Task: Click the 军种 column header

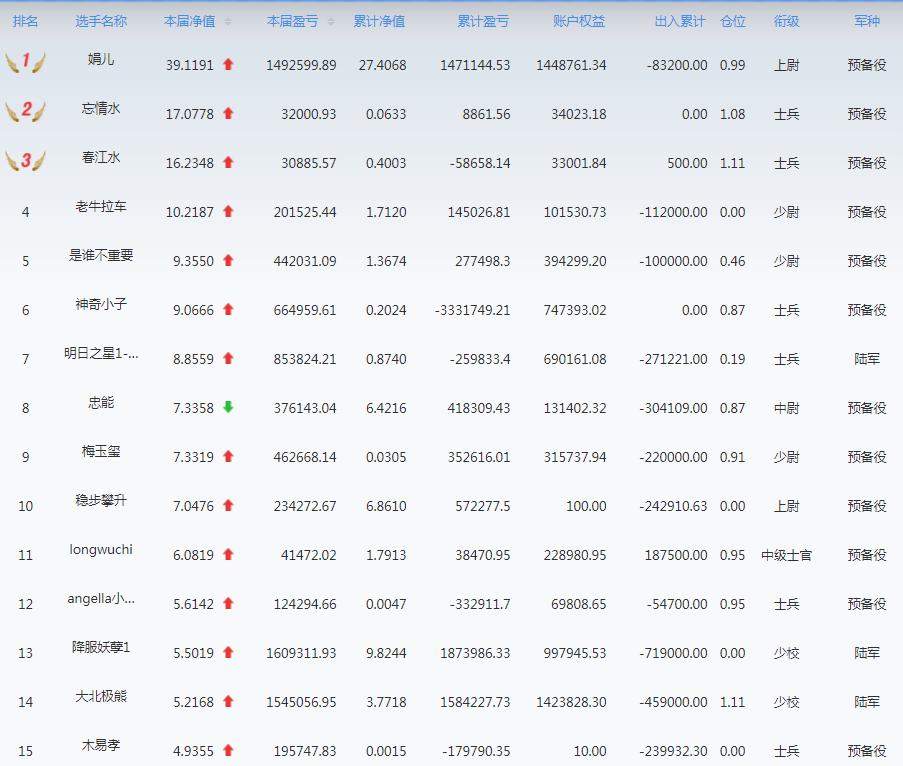Action: (867, 22)
